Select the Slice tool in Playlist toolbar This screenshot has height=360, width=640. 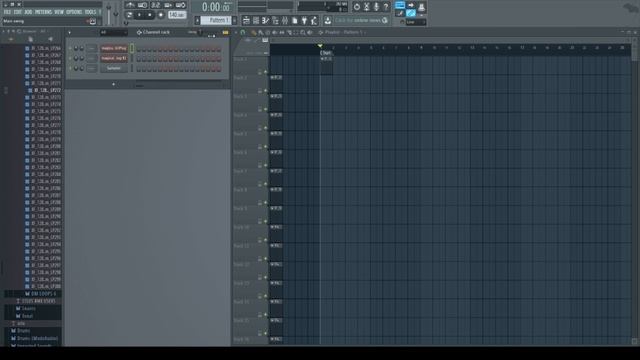[x=288, y=32]
